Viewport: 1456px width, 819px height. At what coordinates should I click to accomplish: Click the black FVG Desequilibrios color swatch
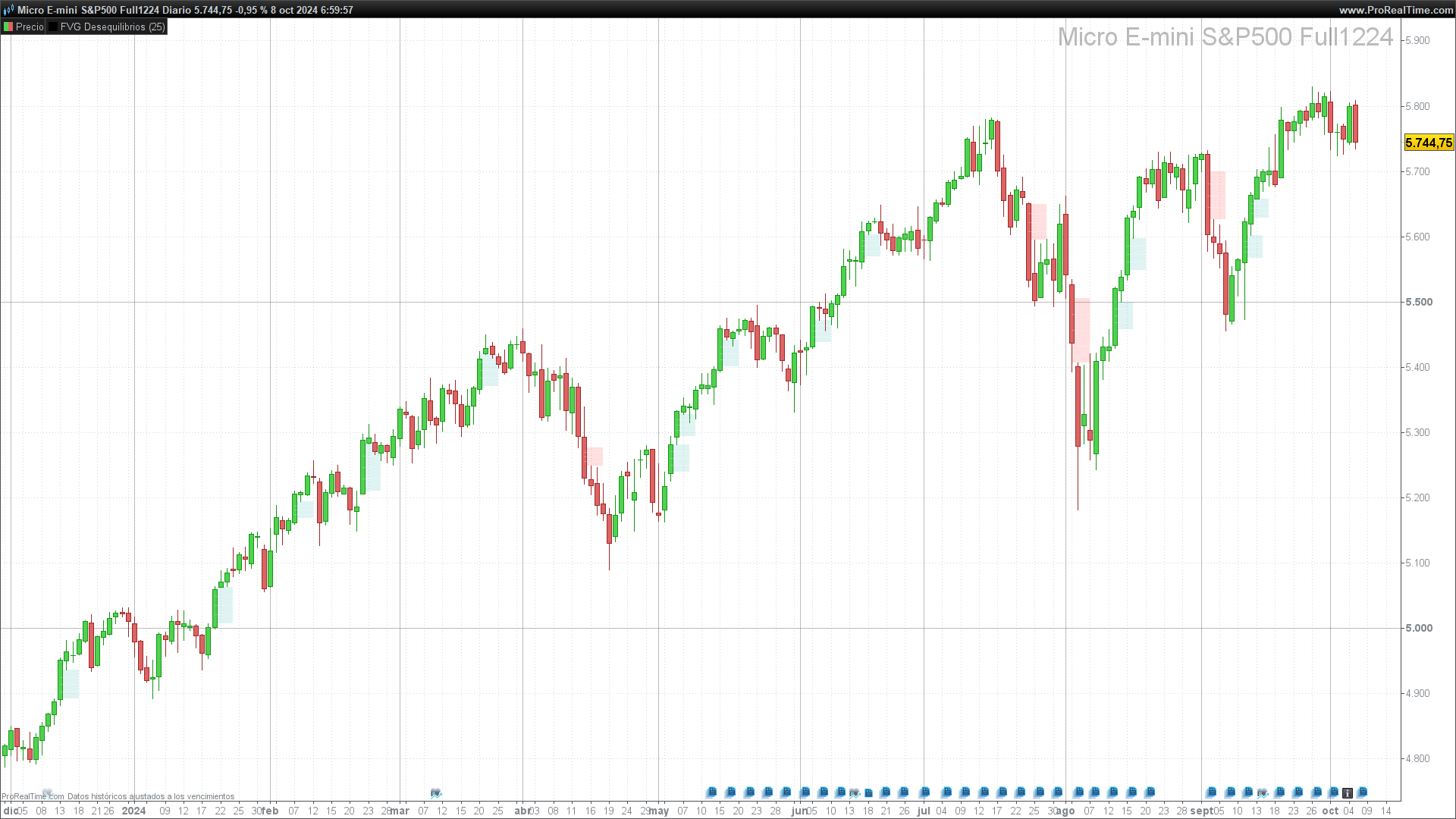click(x=53, y=27)
